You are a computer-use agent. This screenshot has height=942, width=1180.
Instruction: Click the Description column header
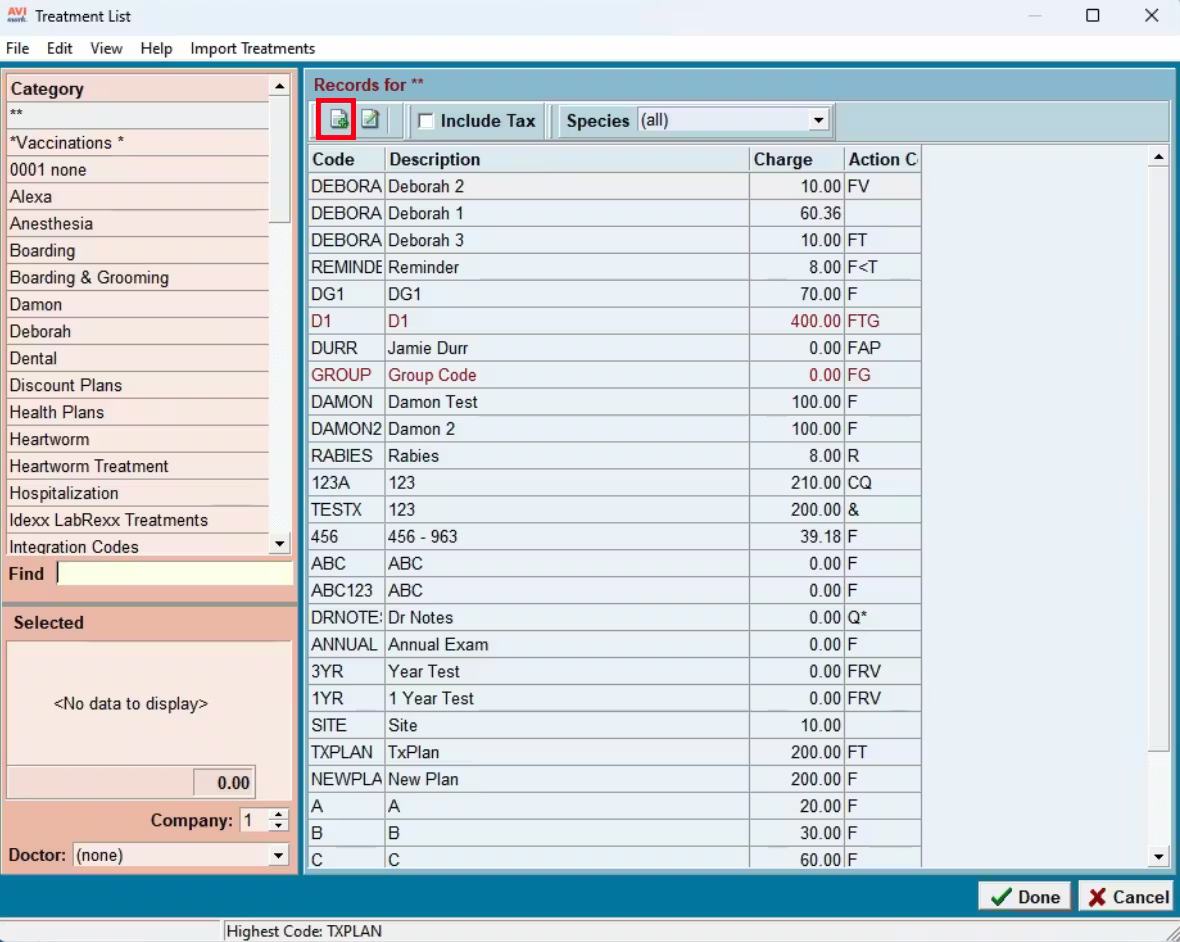(x=567, y=160)
